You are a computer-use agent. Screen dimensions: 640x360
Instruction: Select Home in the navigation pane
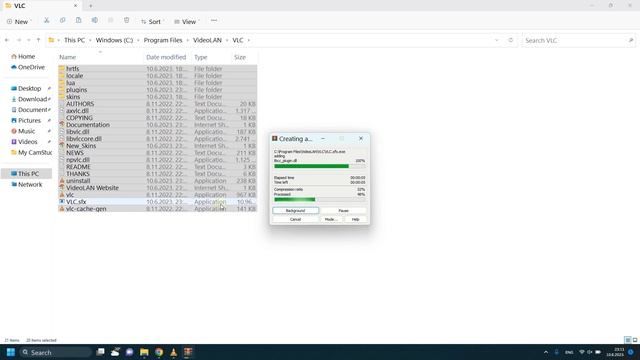pyautogui.click(x=26, y=56)
